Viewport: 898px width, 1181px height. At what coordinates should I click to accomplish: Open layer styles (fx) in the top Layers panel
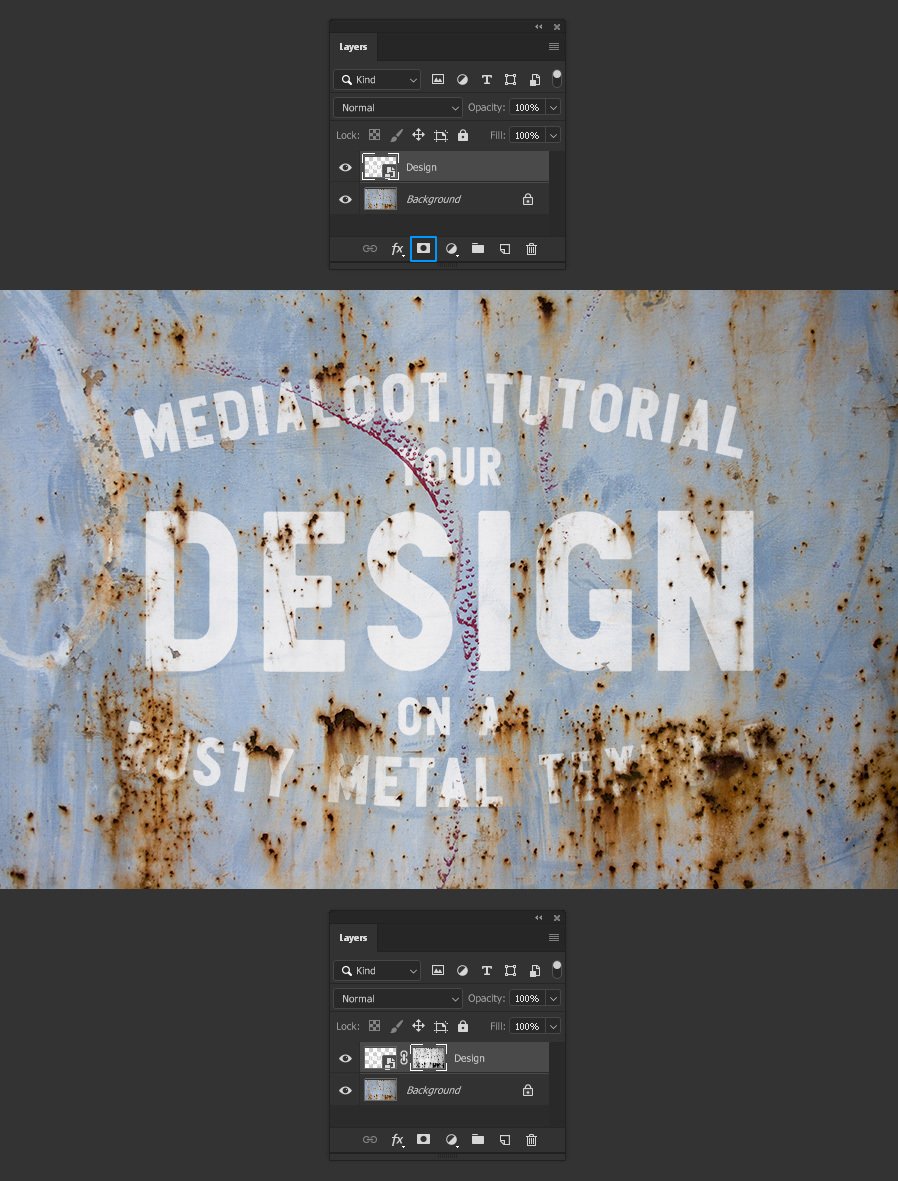pos(397,249)
